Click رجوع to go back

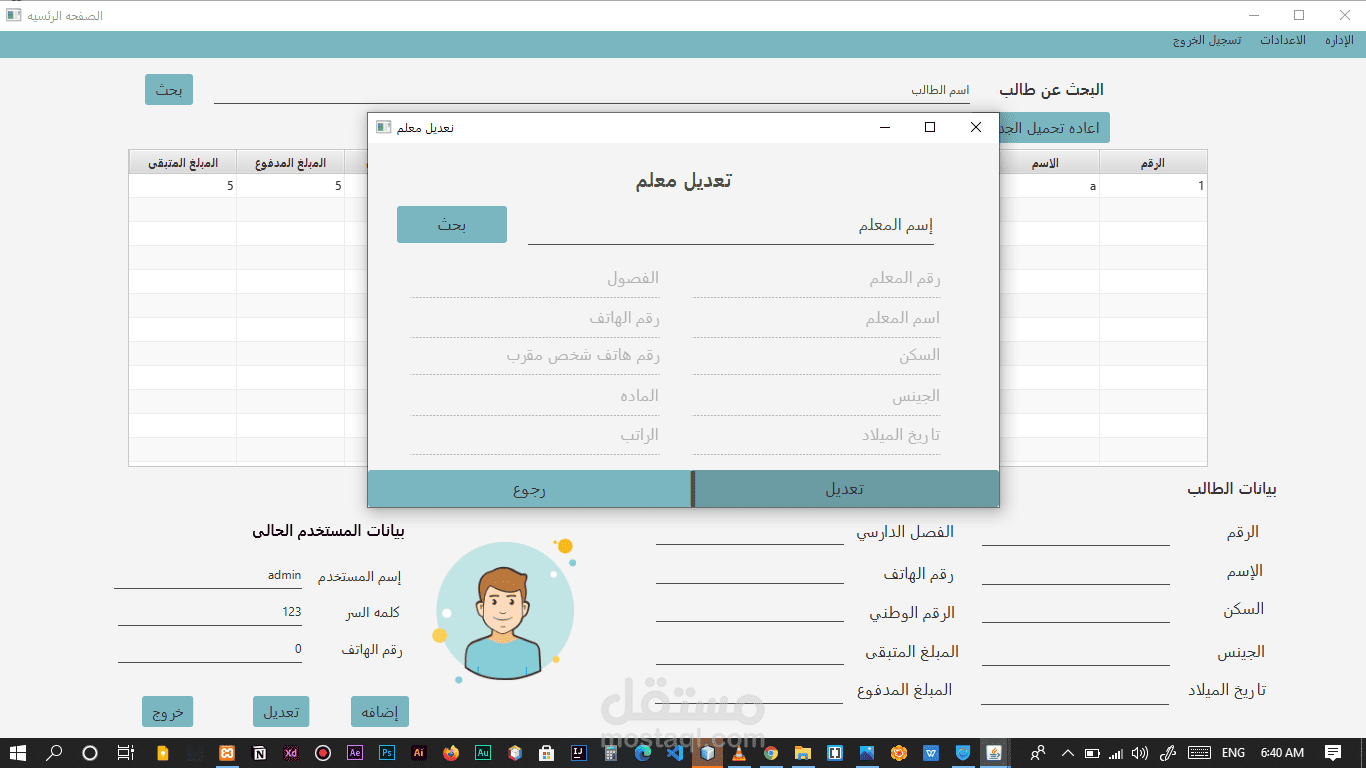(x=529, y=489)
